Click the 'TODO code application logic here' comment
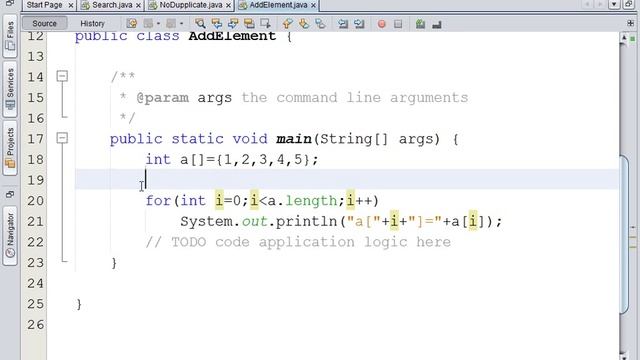Screen dimensions: 640x360 298,242
